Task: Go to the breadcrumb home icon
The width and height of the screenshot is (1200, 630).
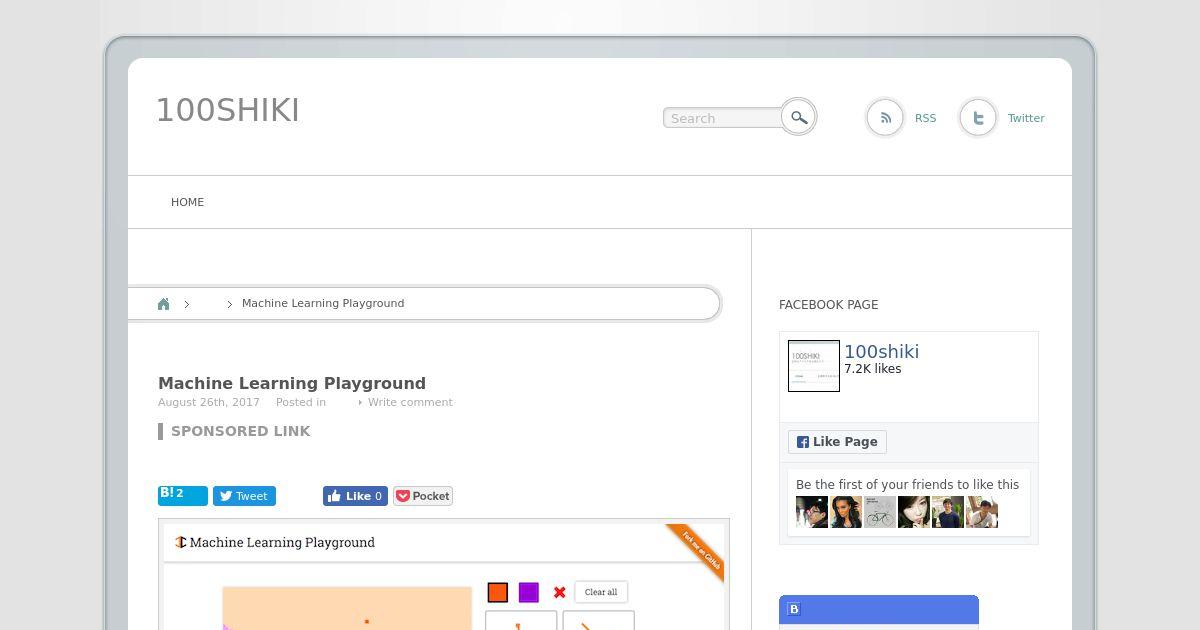Action: click(x=163, y=304)
